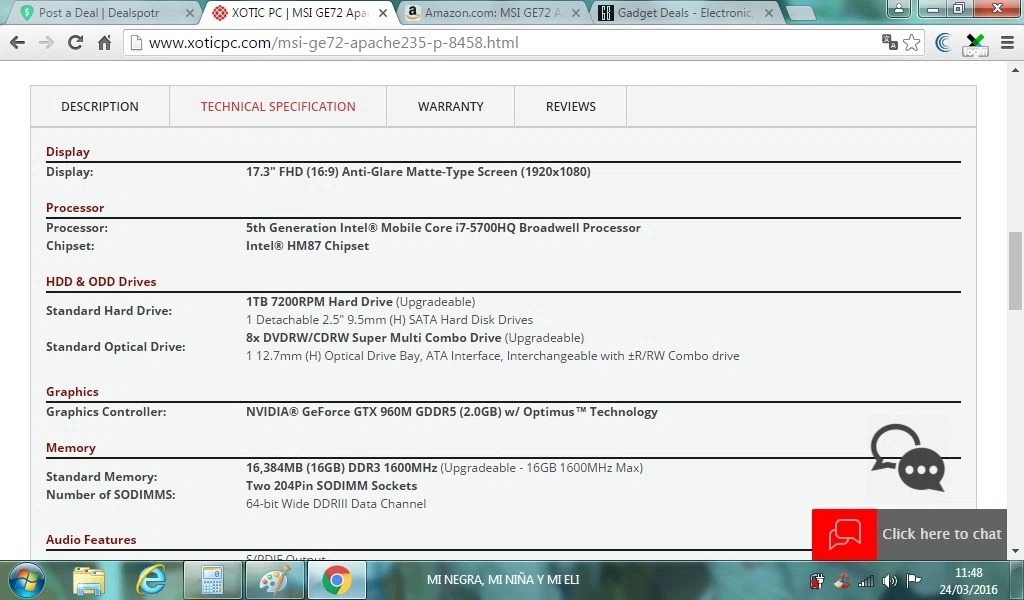Click the Action Center flag tray icon
The width and height of the screenshot is (1024, 600).
[x=914, y=580]
